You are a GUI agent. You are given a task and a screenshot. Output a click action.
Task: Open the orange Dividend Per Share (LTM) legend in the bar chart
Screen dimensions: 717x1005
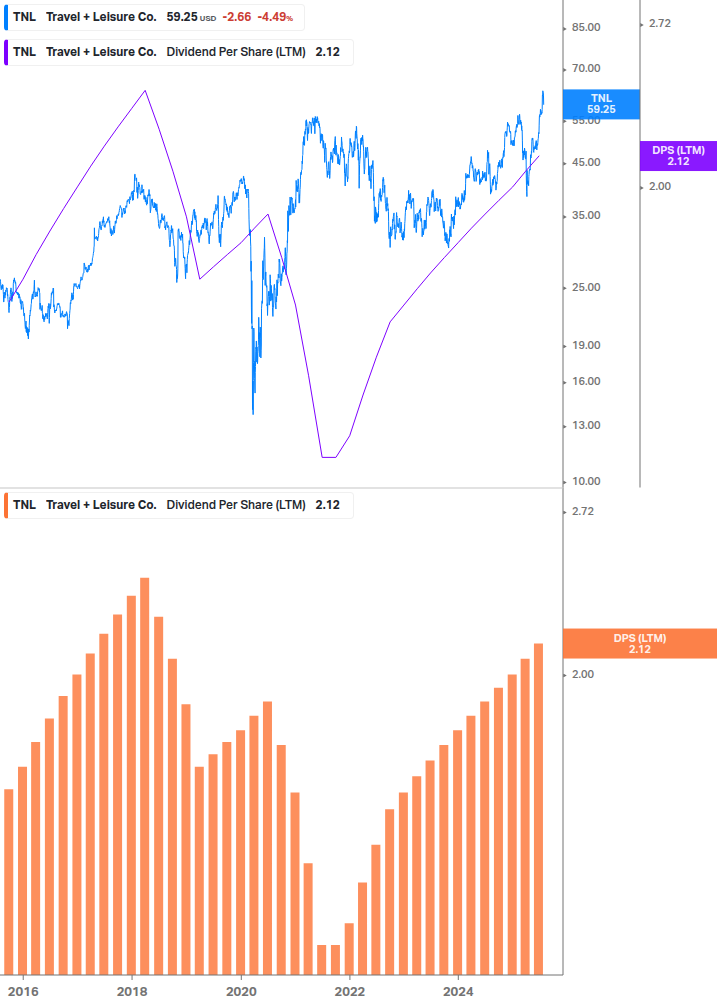click(x=179, y=505)
